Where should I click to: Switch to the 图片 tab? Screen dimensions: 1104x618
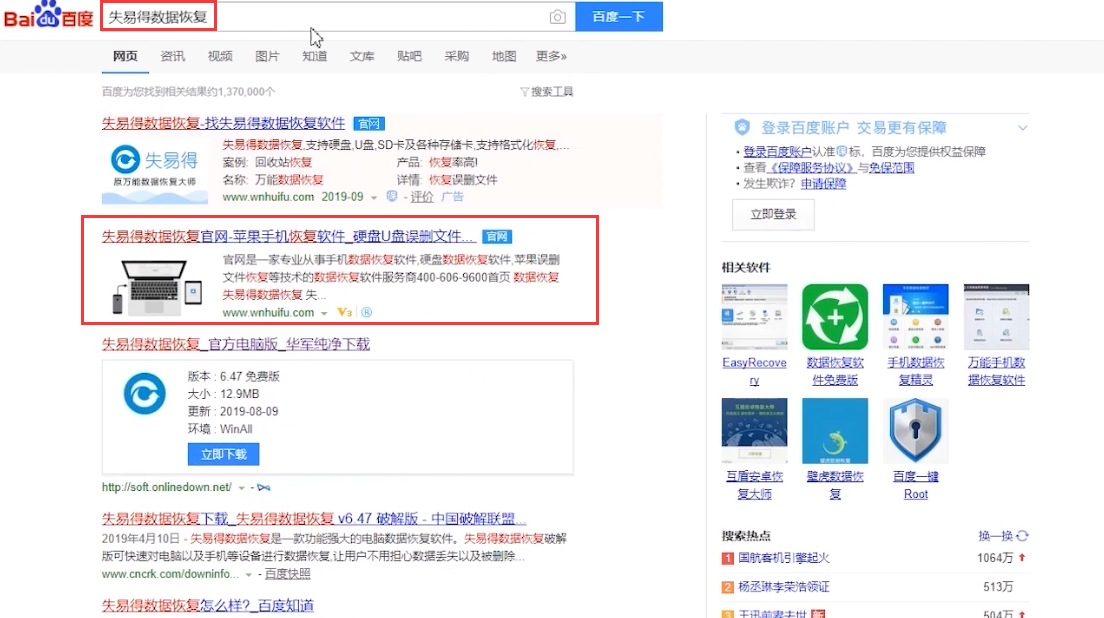pos(267,57)
